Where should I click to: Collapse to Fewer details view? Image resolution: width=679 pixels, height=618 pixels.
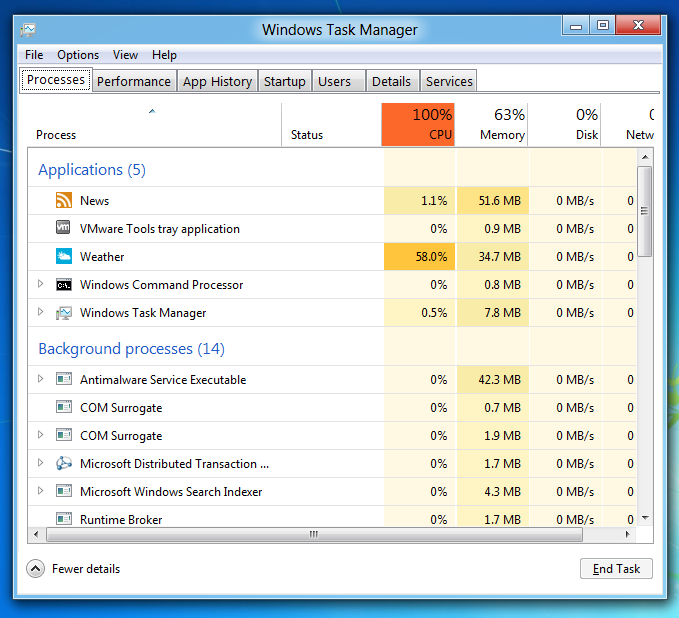(36, 569)
